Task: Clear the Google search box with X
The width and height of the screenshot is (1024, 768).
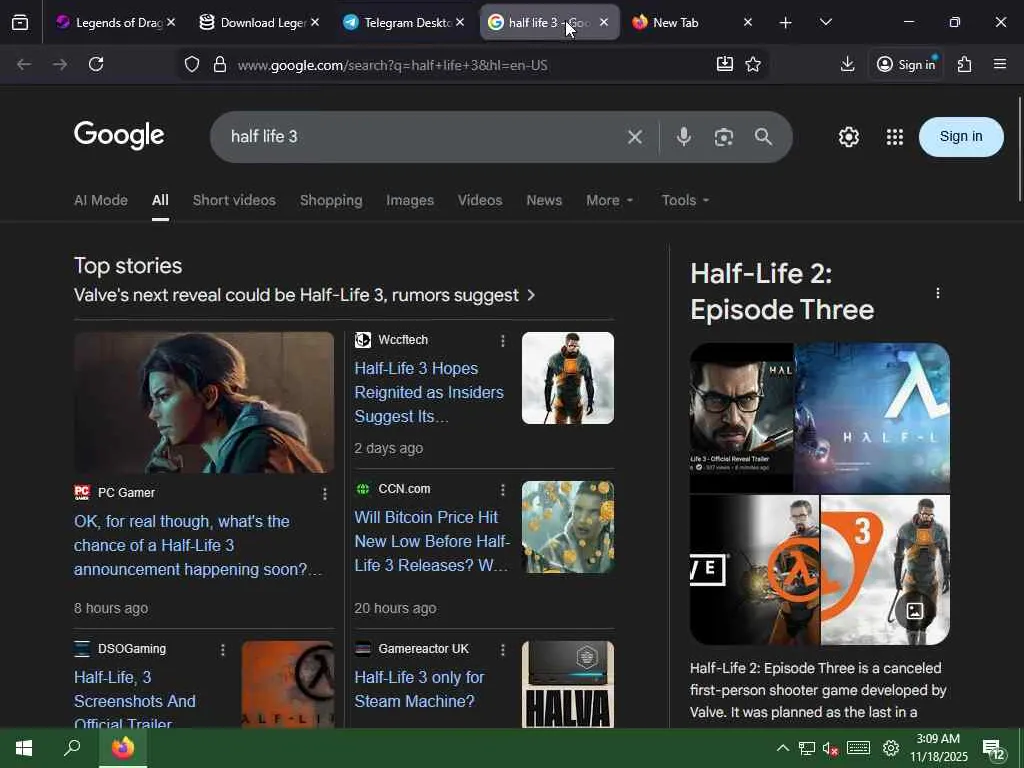Action: coord(635,137)
